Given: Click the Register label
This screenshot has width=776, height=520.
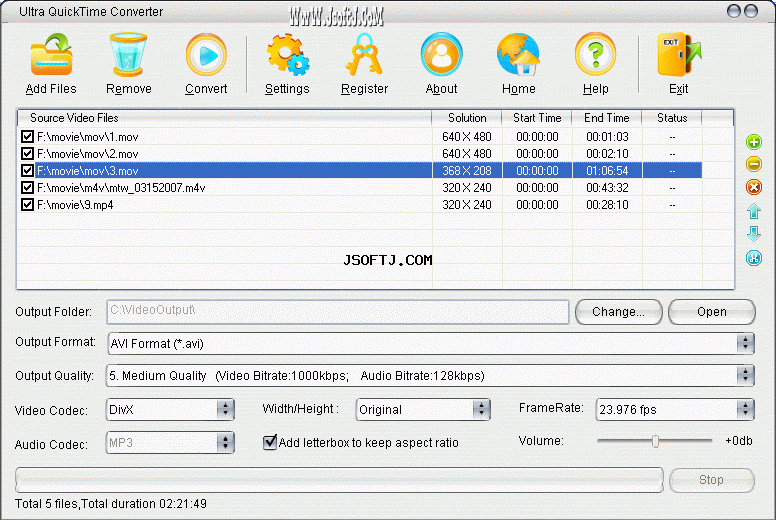Looking at the screenshot, I should [364, 89].
